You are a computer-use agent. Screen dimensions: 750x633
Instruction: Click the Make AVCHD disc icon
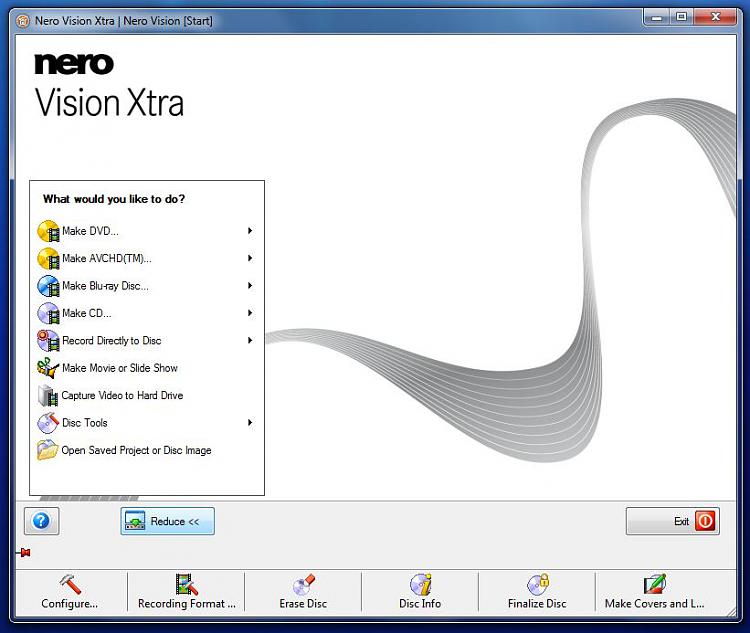[x=48, y=258]
